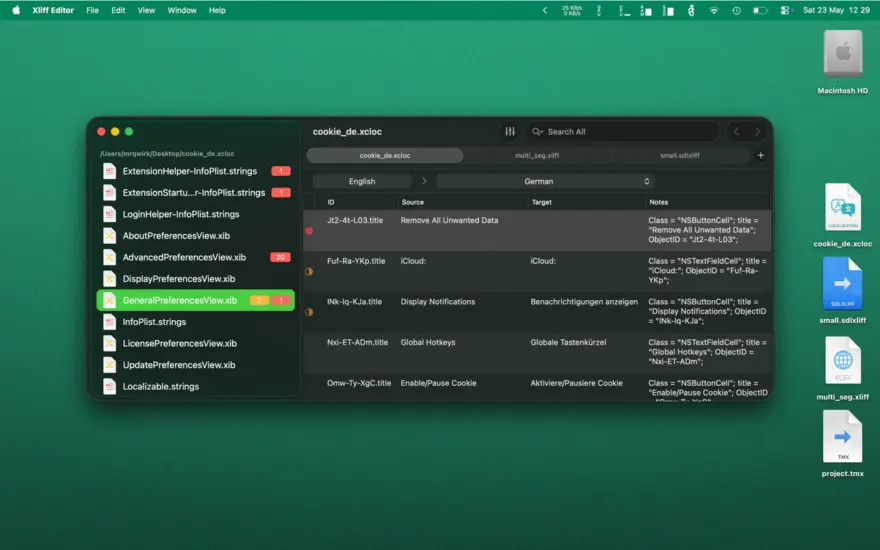
Task: Click target text "Benachrichtigungen anzeigen"
Action: tap(584, 301)
